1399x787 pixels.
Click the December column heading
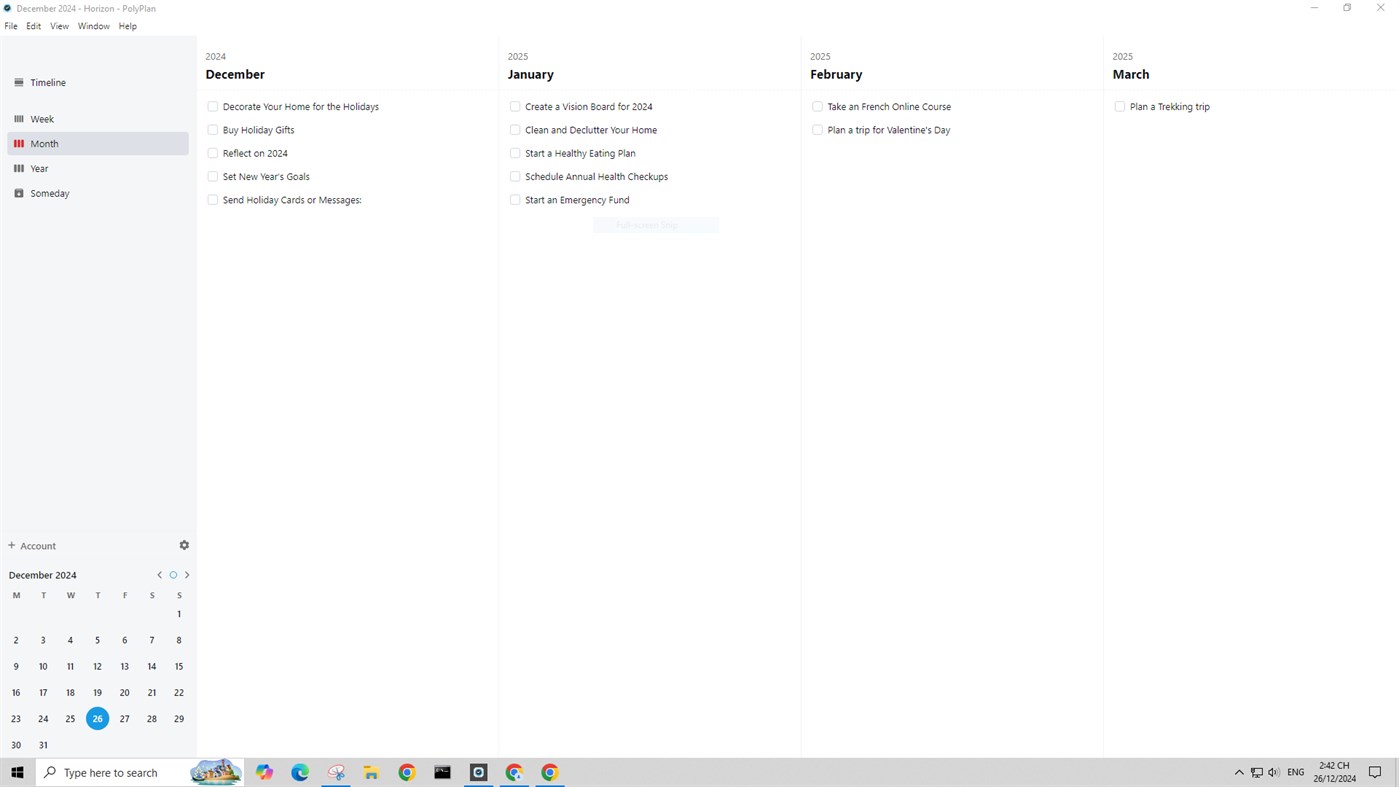[235, 75]
